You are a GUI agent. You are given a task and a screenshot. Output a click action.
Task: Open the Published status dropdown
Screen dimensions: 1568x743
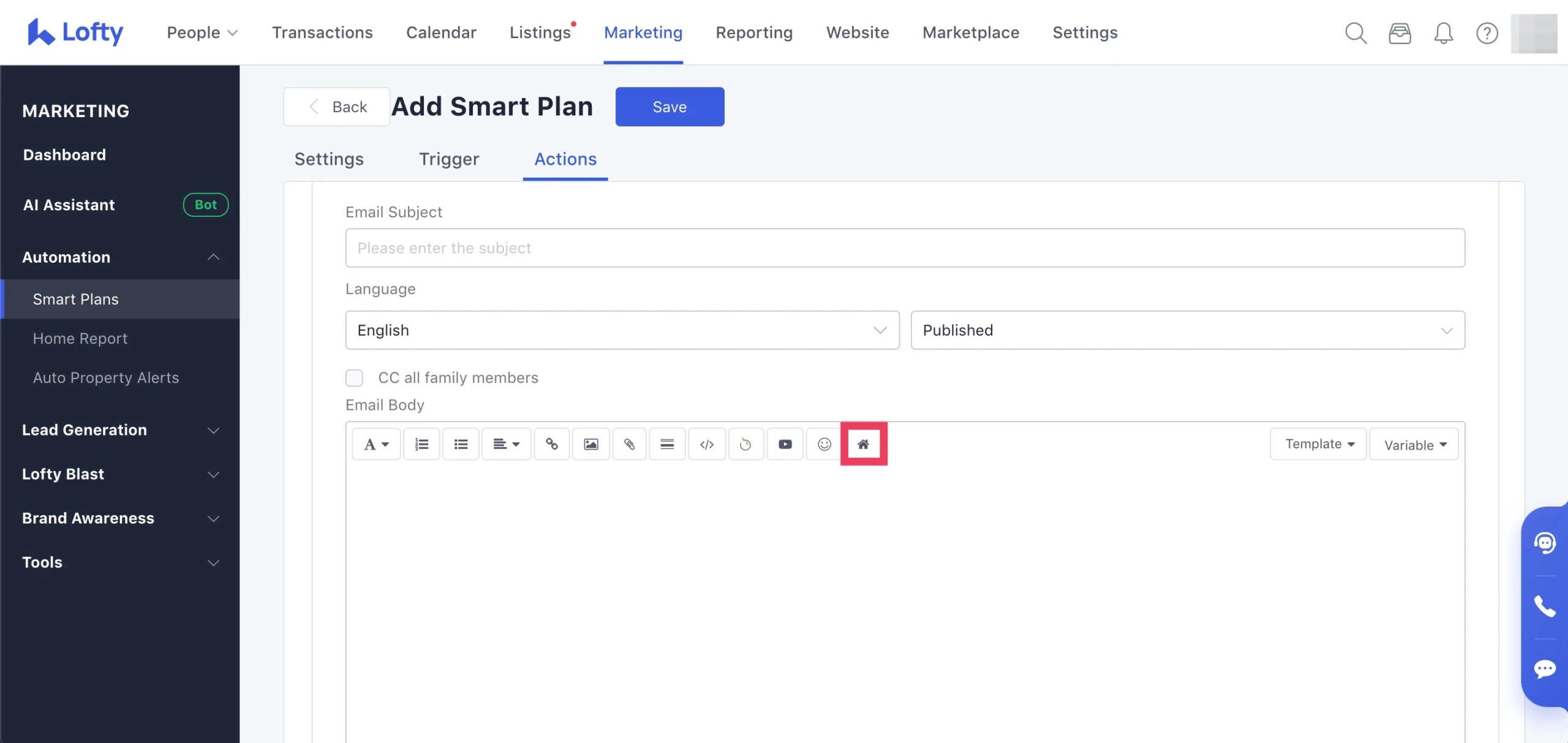pos(1187,330)
